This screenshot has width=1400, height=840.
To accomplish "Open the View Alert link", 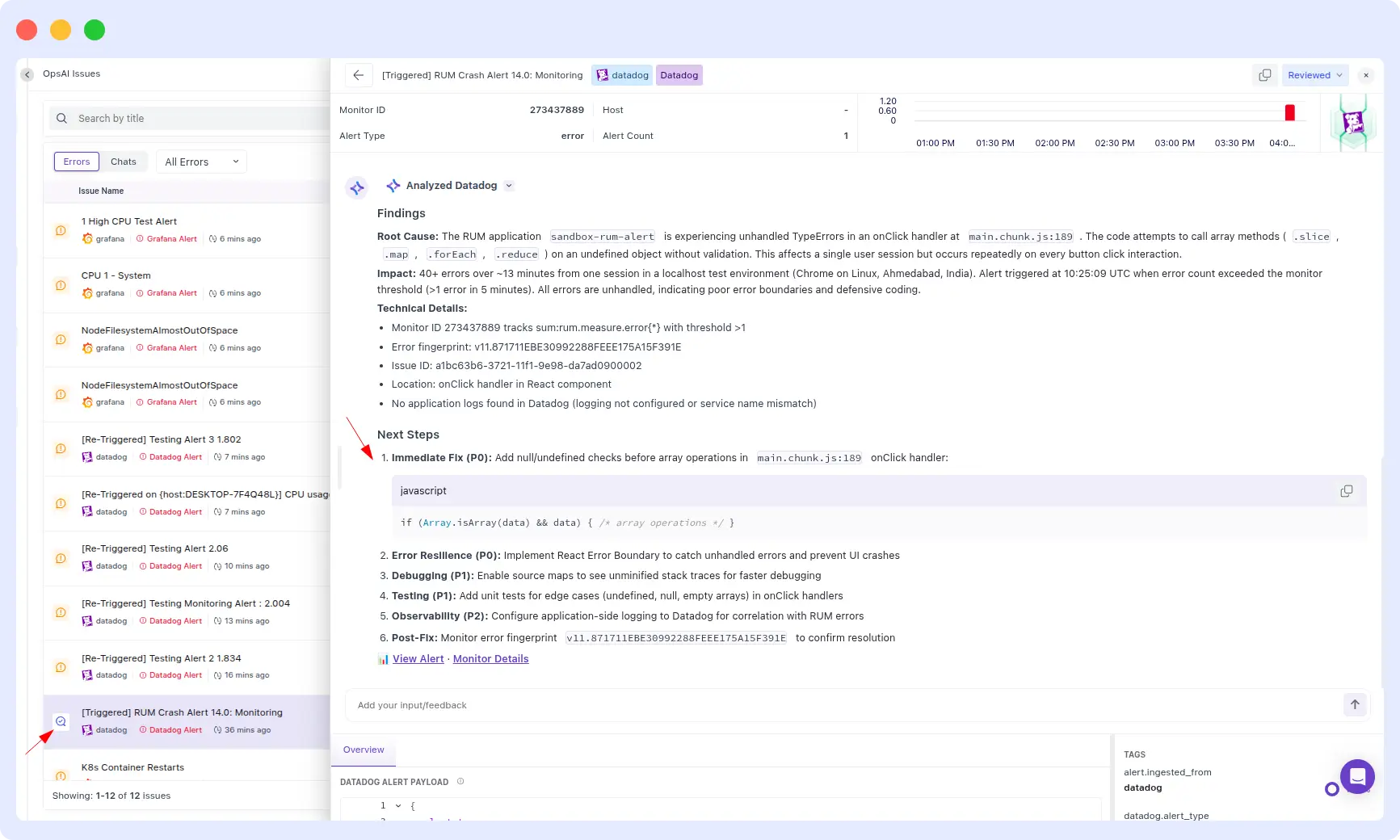I will click(x=418, y=658).
